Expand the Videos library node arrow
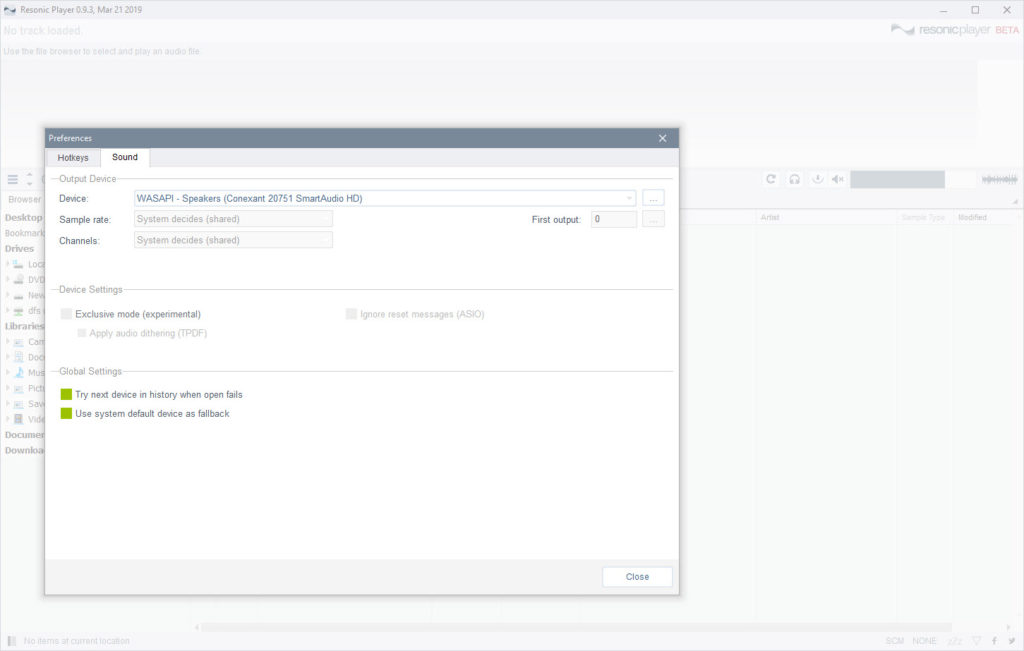The width and height of the screenshot is (1024, 651). tap(7, 419)
